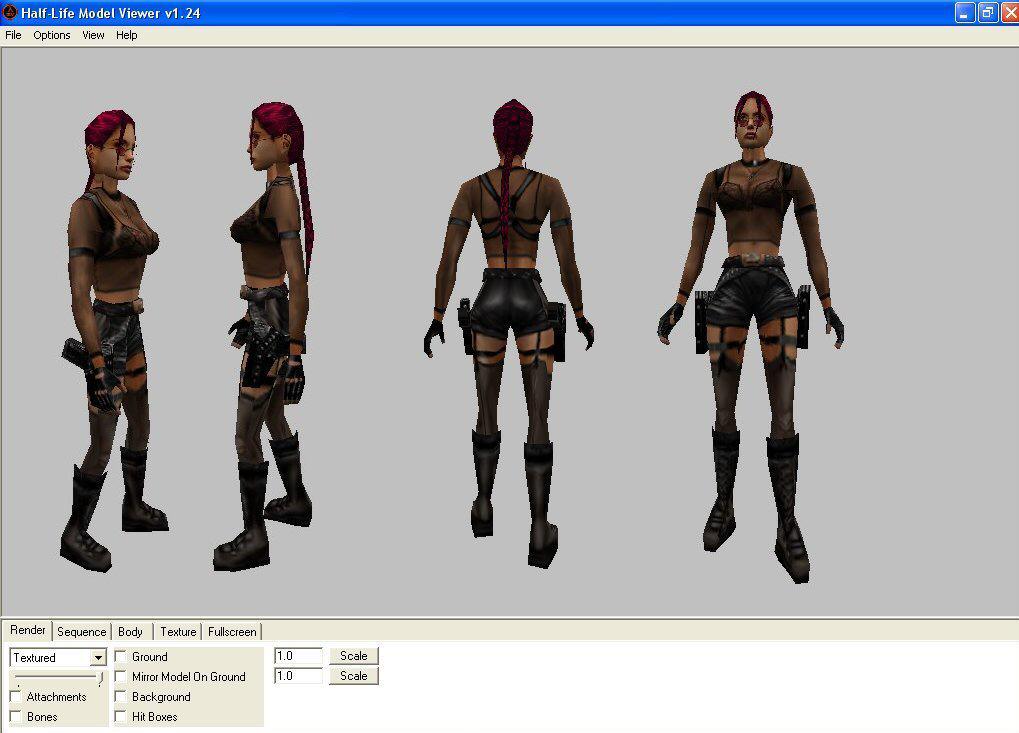The width and height of the screenshot is (1019, 733).
Task: Click the transparency slider under Textured
Action: [58, 677]
